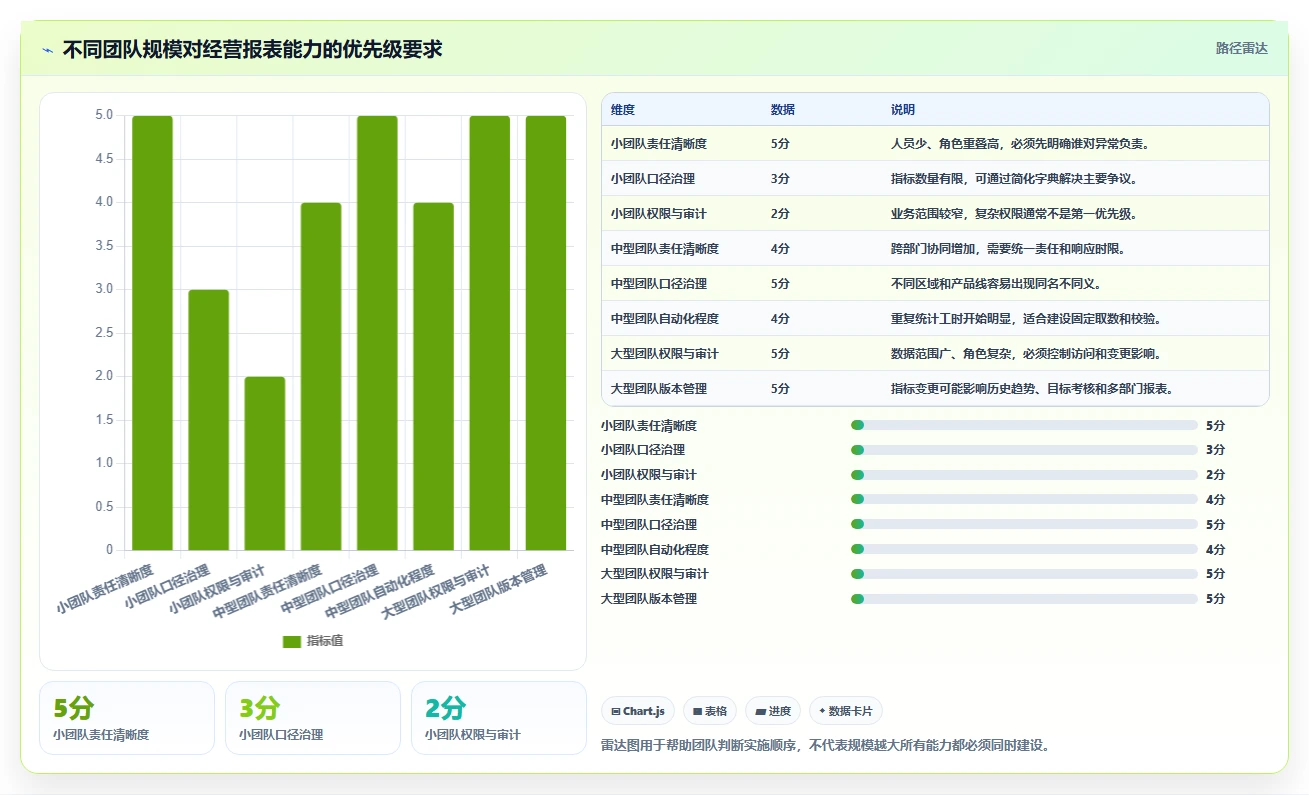Click the 中型团队责任清晰度 progress bar
Image resolution: width=1309 pixels, height=795 pixels.
tap(1024, 500)
